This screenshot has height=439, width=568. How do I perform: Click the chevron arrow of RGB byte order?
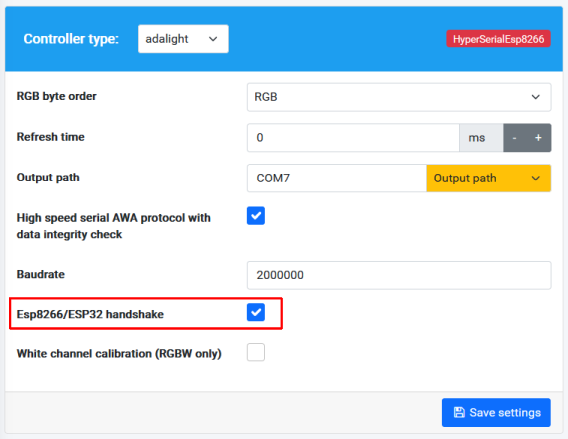coord(535,97)
